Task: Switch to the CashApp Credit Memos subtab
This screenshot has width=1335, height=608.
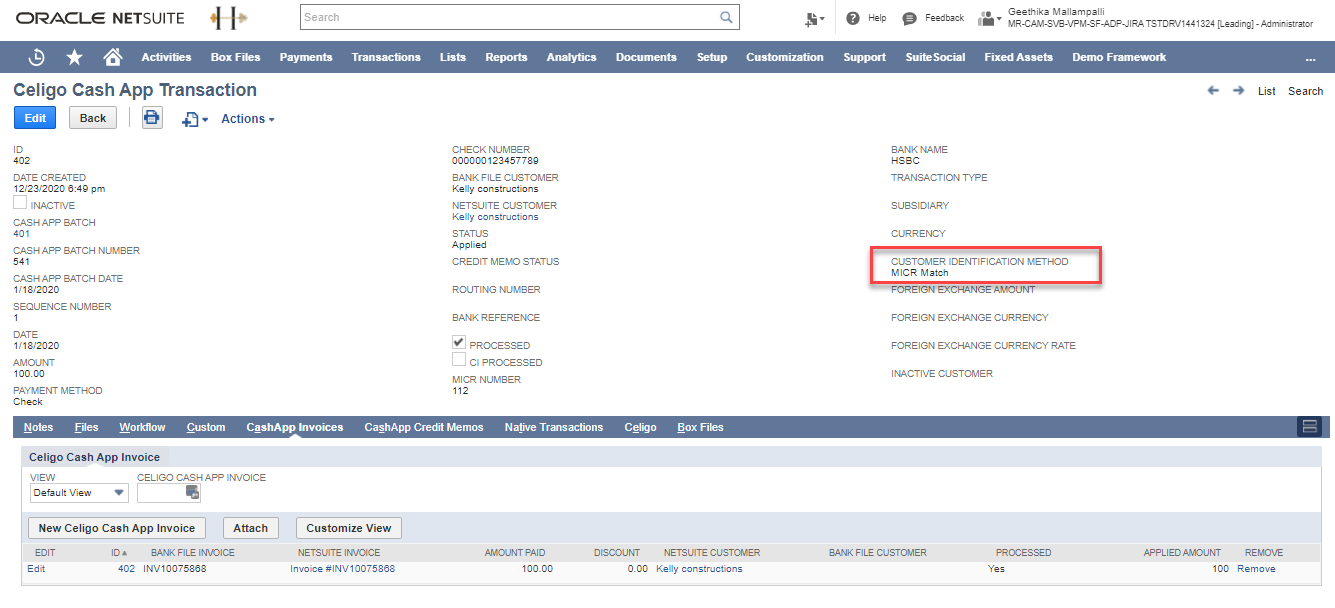Action: point(424,427)
